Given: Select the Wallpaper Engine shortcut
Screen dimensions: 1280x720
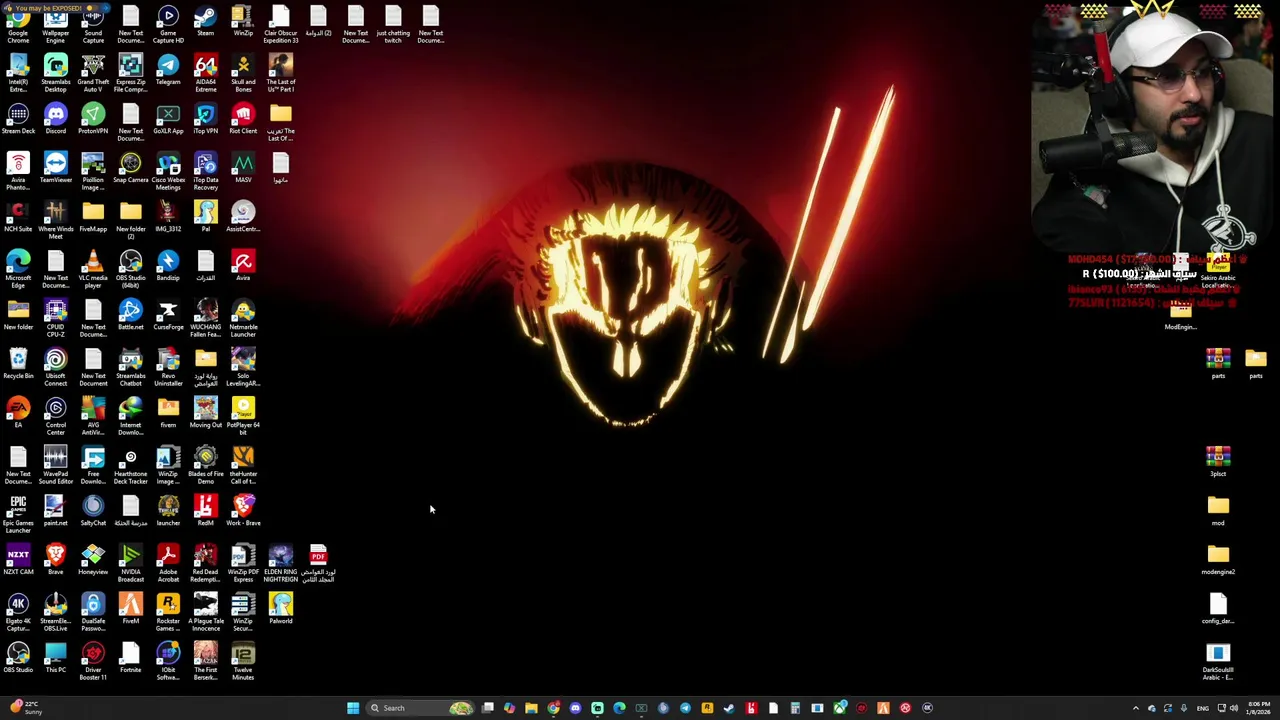Looking at the screenshot, I should 55,24.
